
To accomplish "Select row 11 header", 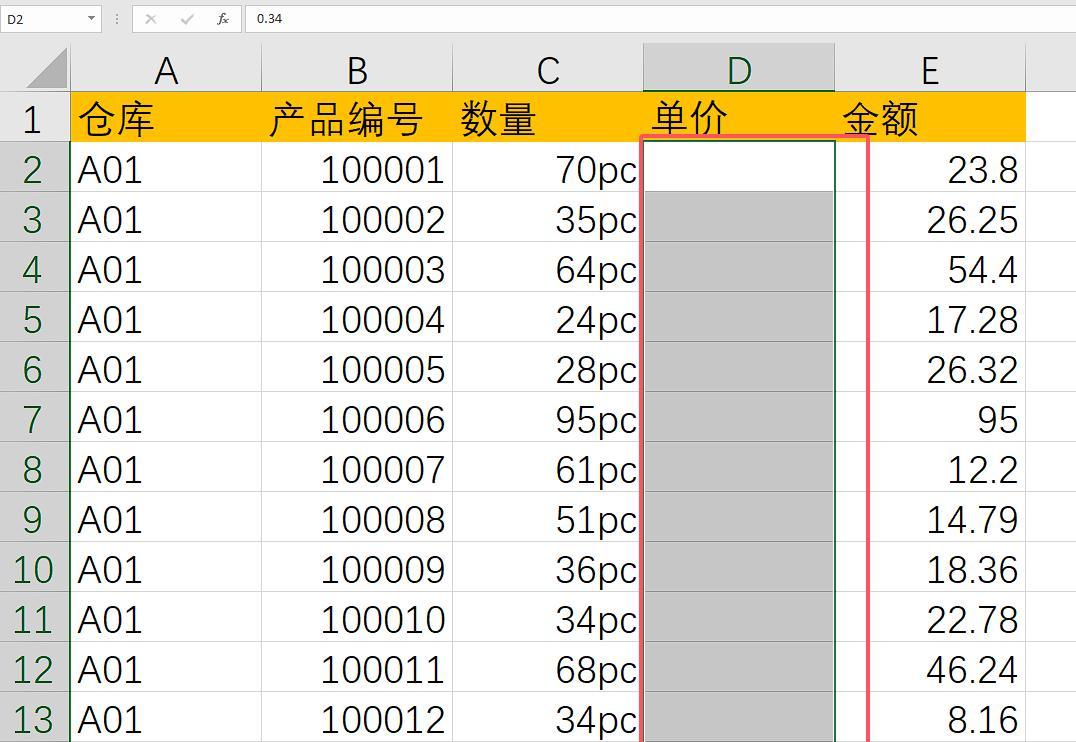I will tap(34, 618).
